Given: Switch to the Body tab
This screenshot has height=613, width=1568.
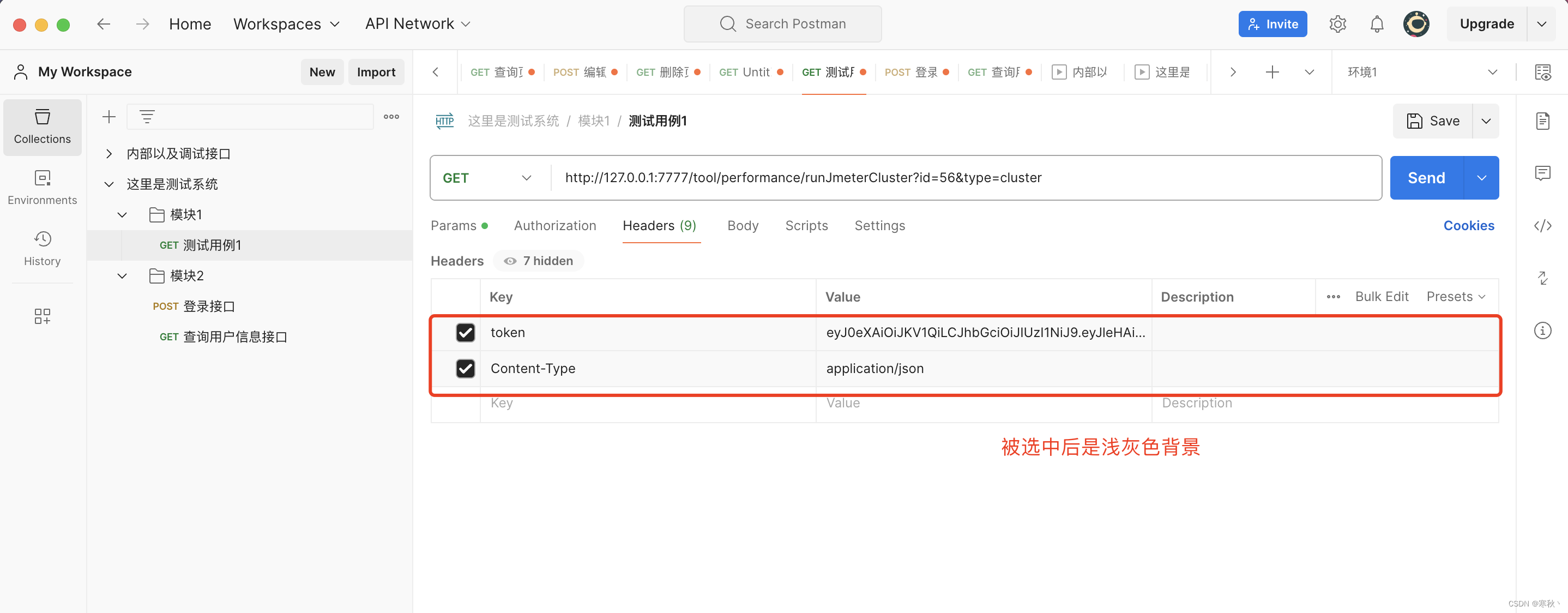Looking at the screenshot, I should 743,225.
